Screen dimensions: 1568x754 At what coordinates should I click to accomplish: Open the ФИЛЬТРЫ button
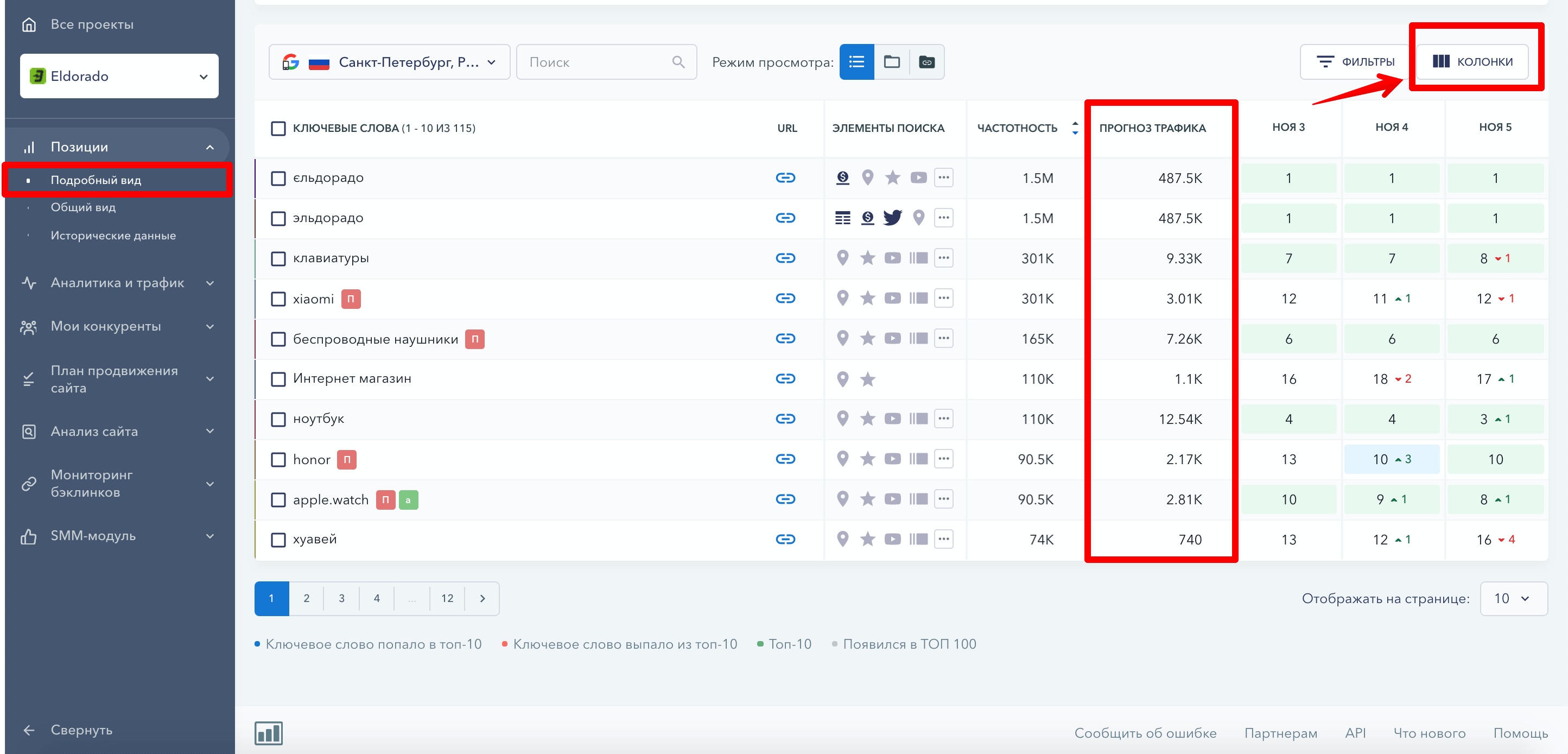point(1355,62)
